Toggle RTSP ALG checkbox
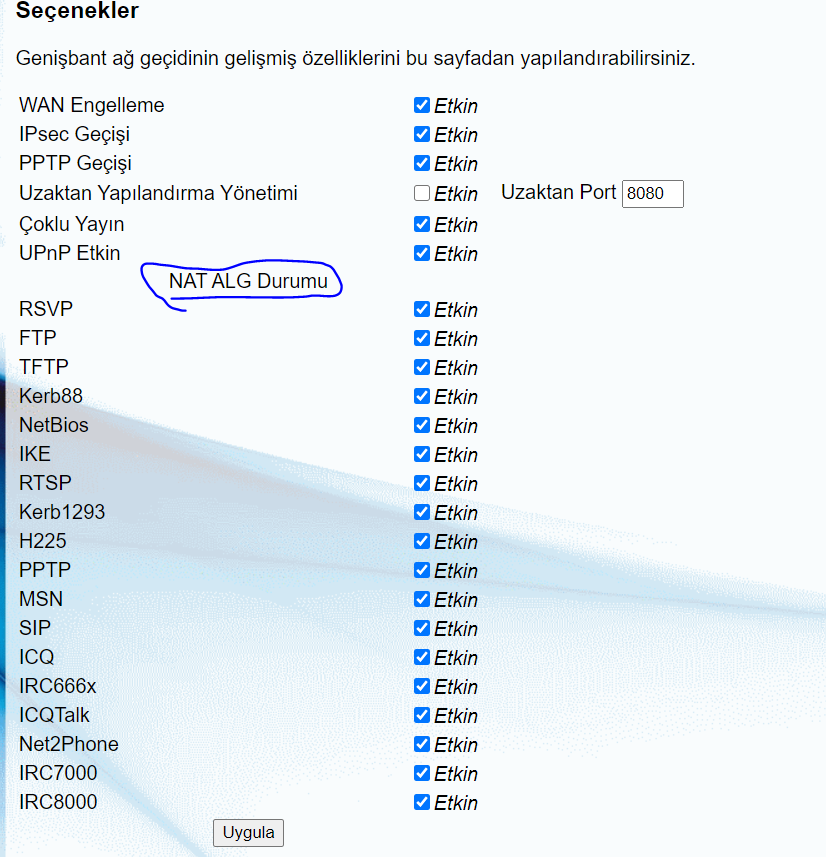This screenshot has height=857, width=826. (421, 483)
